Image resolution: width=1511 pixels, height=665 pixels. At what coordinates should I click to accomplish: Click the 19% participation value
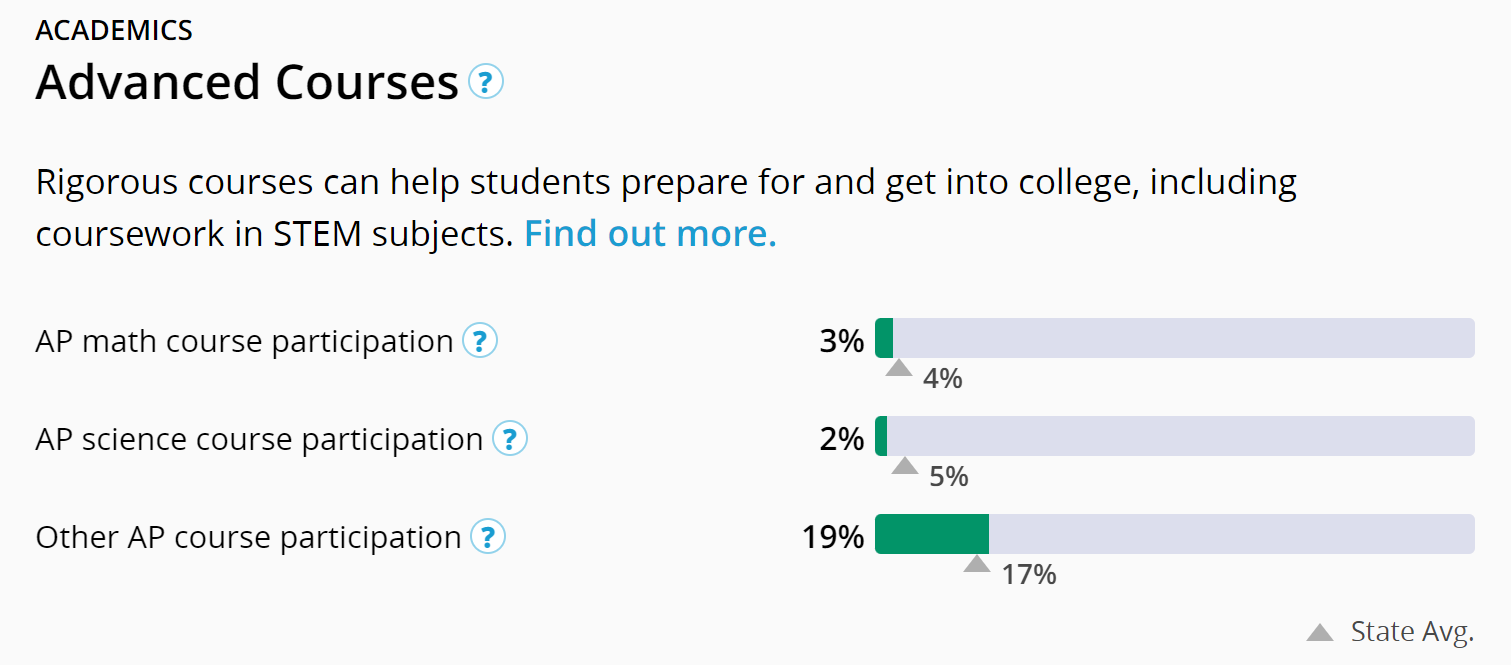[832, 537]
